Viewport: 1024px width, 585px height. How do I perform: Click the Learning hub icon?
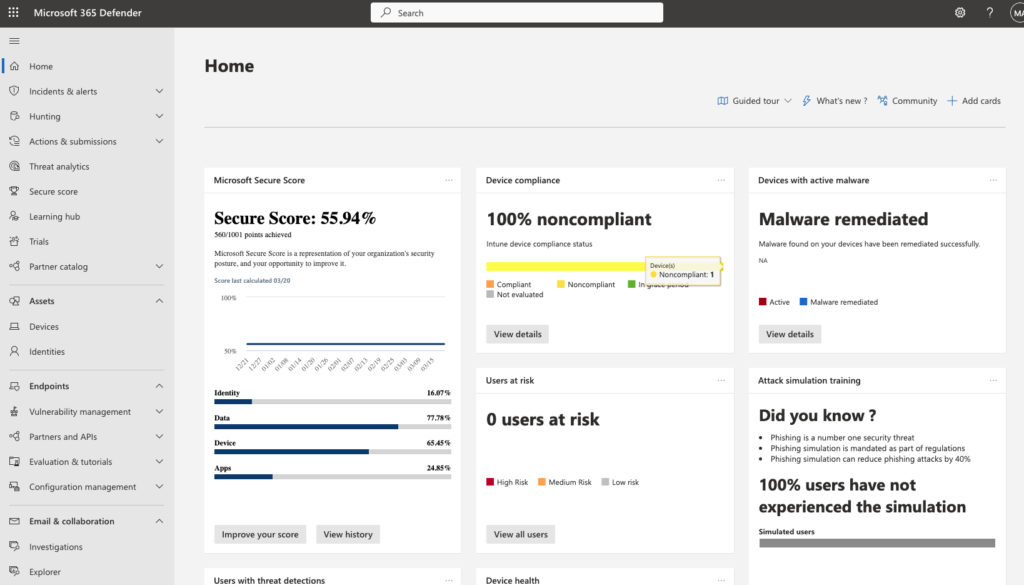(x=14, y=216)
